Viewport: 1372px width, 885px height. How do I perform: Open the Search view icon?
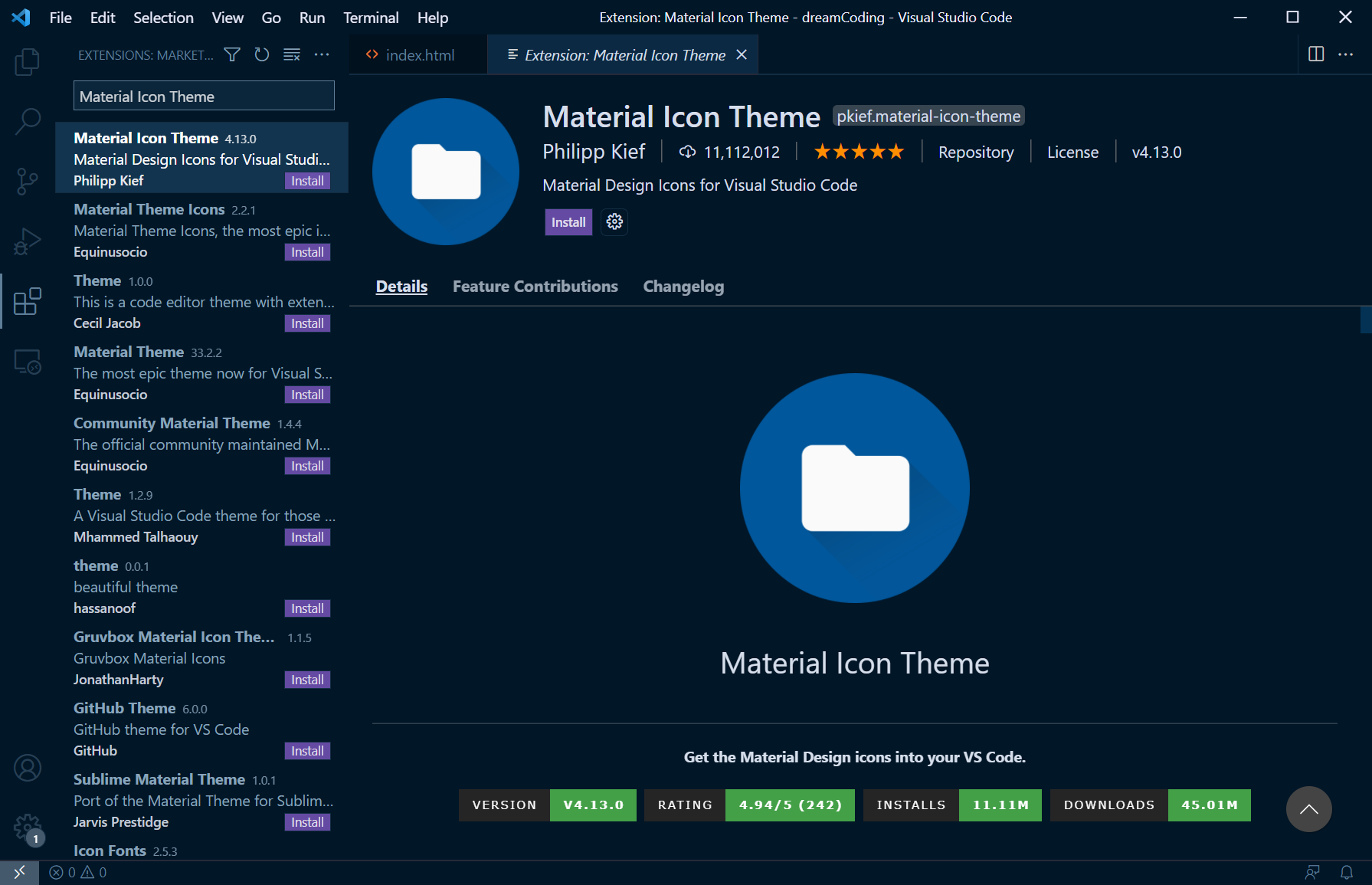(28, 121)
